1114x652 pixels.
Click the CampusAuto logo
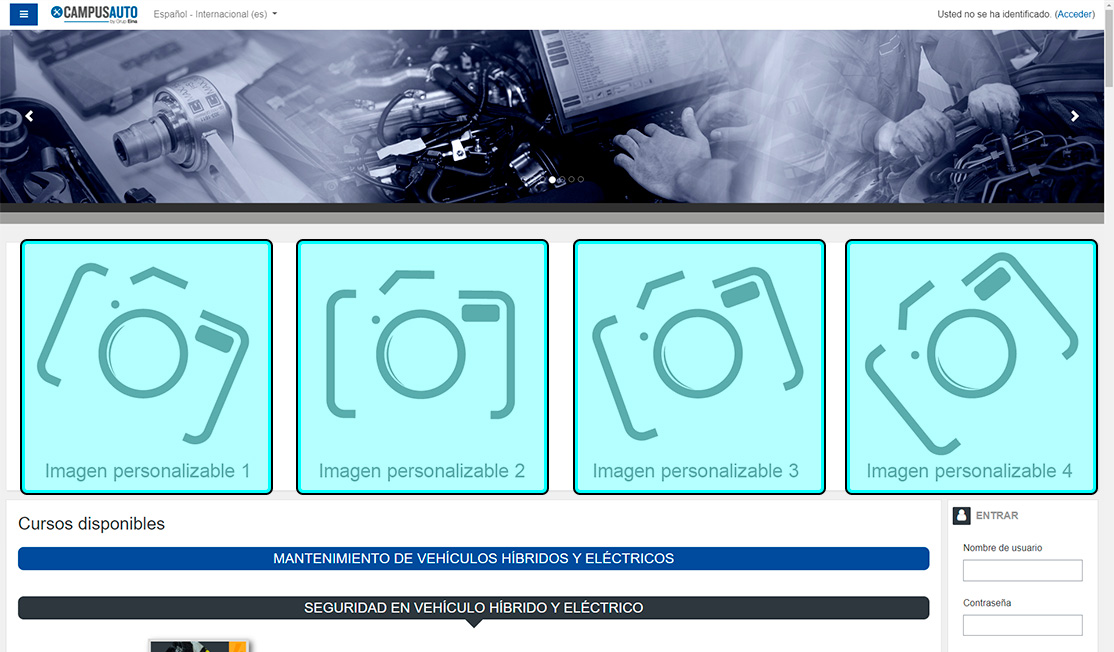(x=94, y=14)
